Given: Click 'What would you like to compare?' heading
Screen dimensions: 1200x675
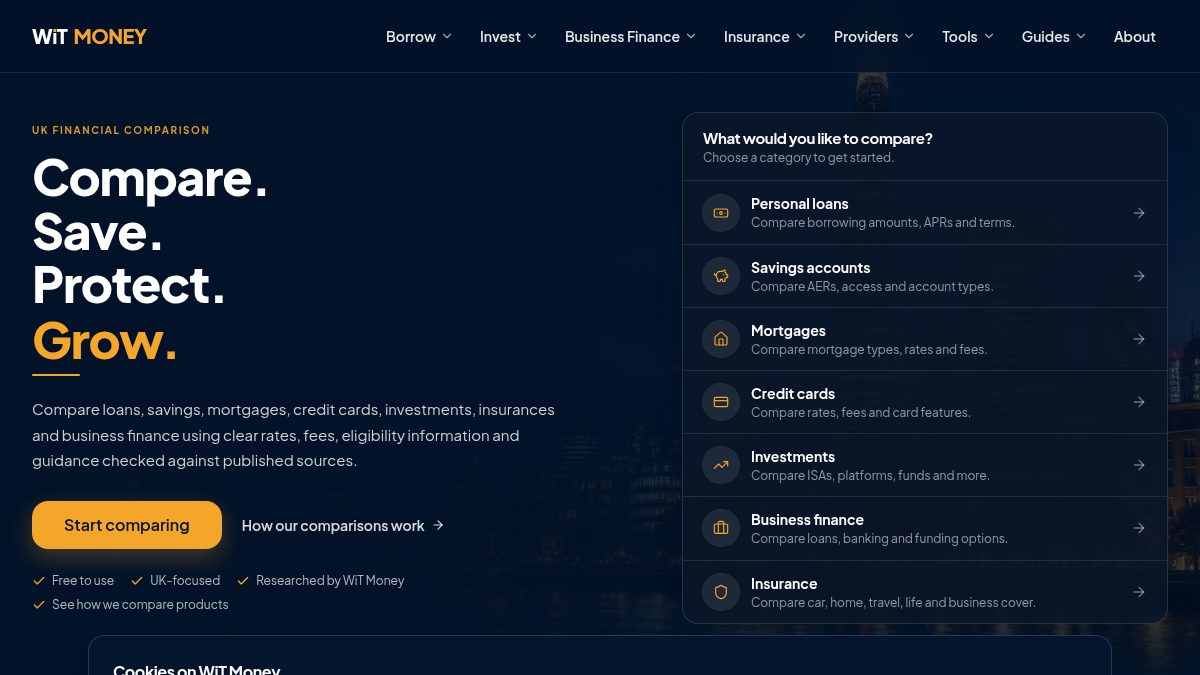Looking at the screenshot, I should [818, 139].
